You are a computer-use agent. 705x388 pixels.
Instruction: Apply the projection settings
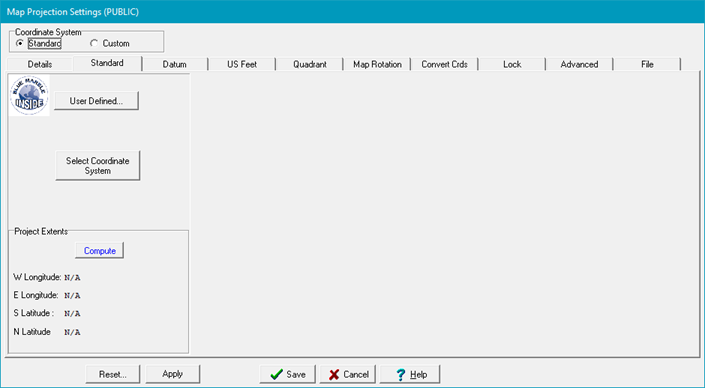pyautogui.click(x=173, y=374)
